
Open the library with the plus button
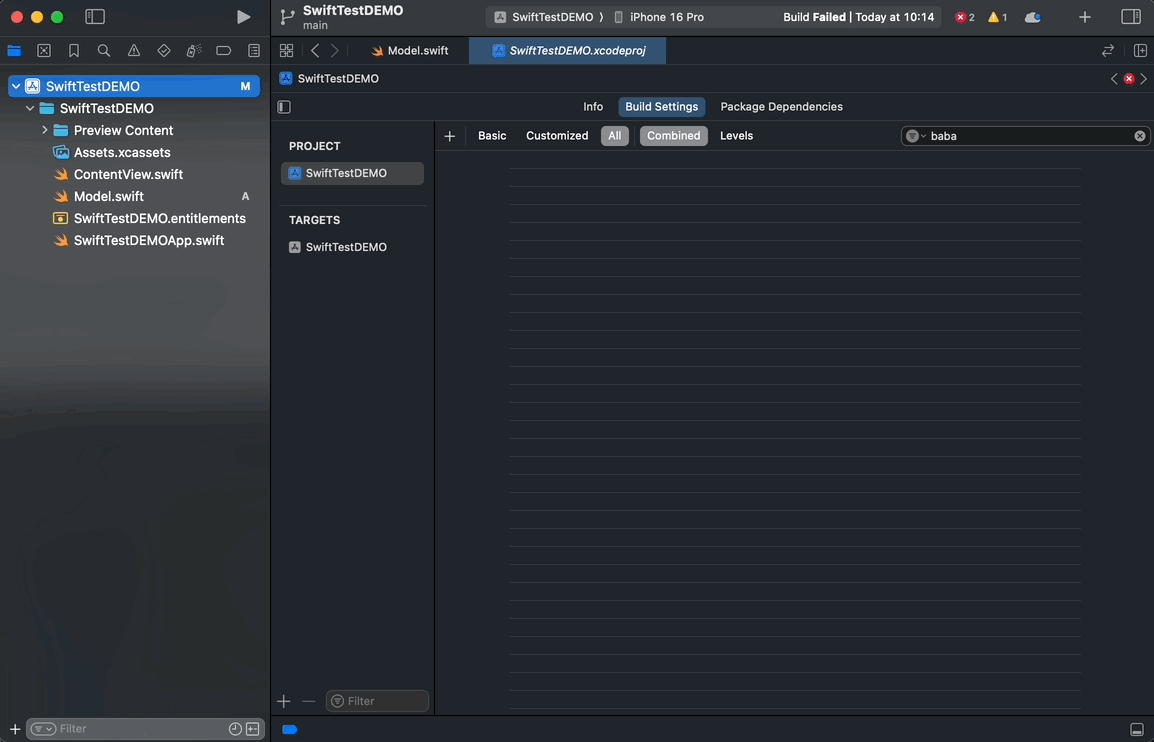(x=1085, y=17)
